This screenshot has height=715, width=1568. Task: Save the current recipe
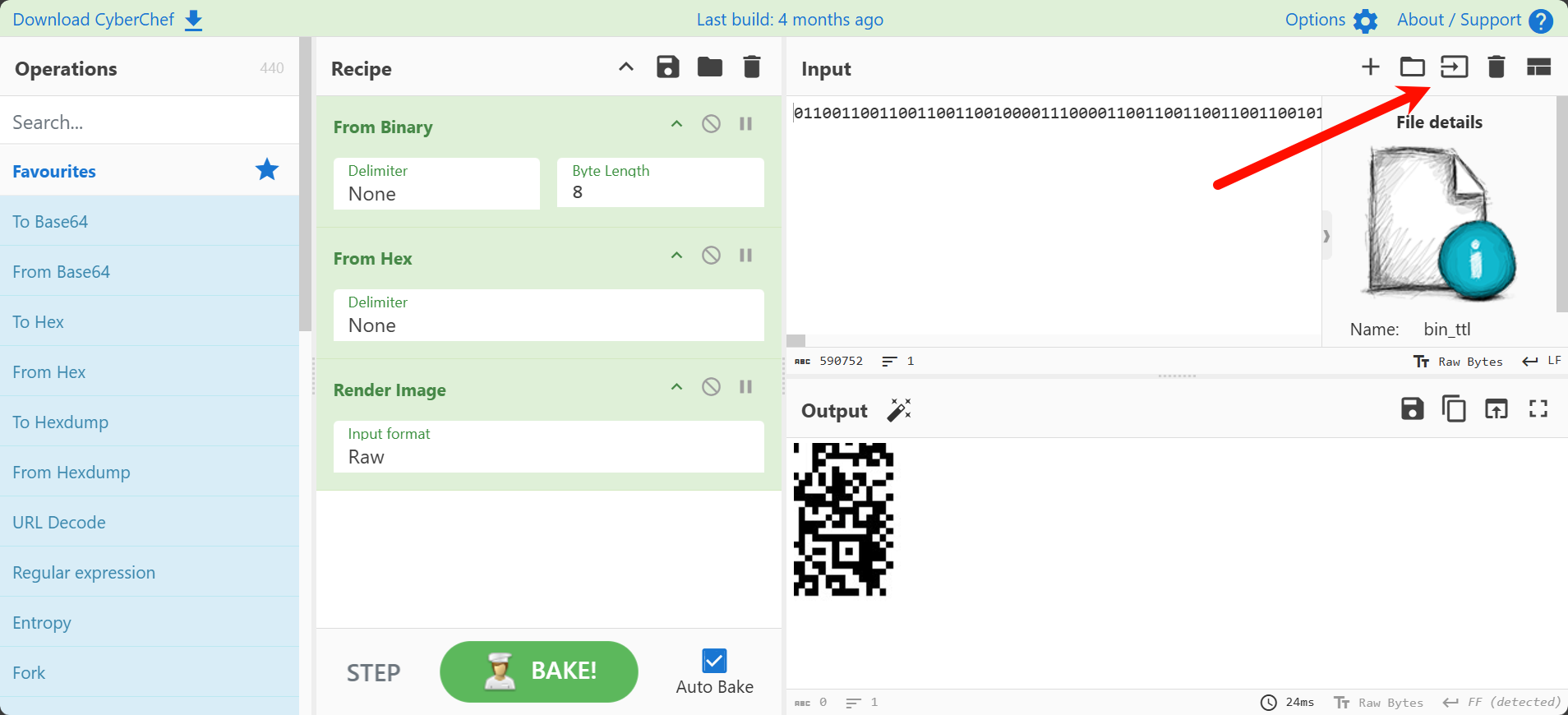667,67
